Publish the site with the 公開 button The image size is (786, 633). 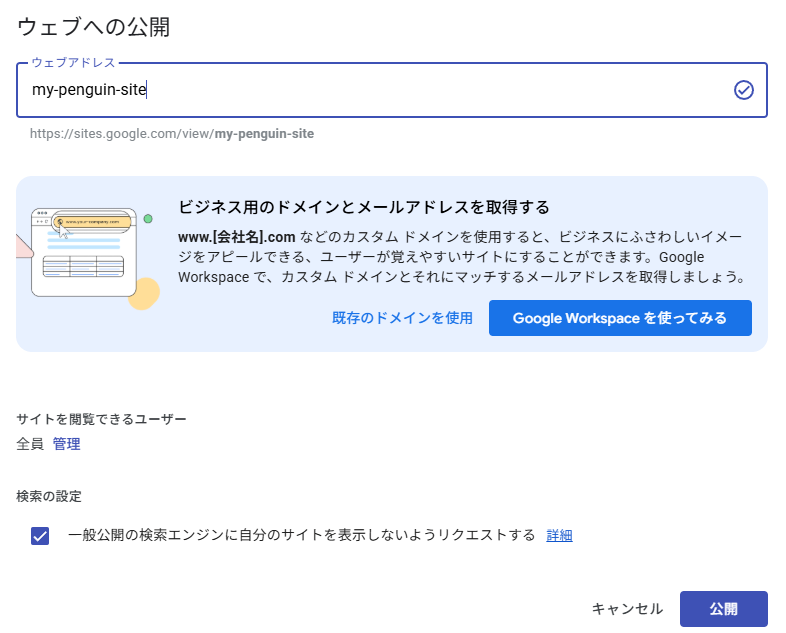click(723, 609)
